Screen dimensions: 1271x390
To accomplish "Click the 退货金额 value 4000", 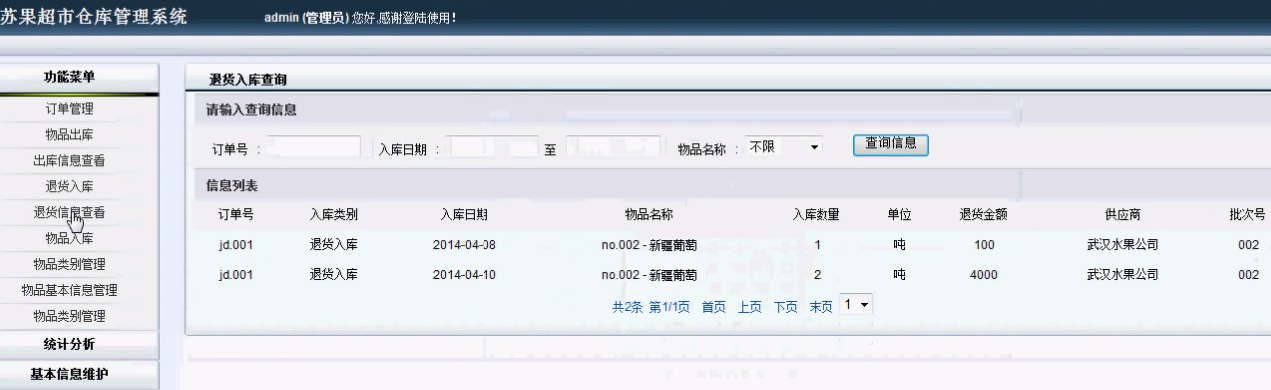I will (983, 275).
